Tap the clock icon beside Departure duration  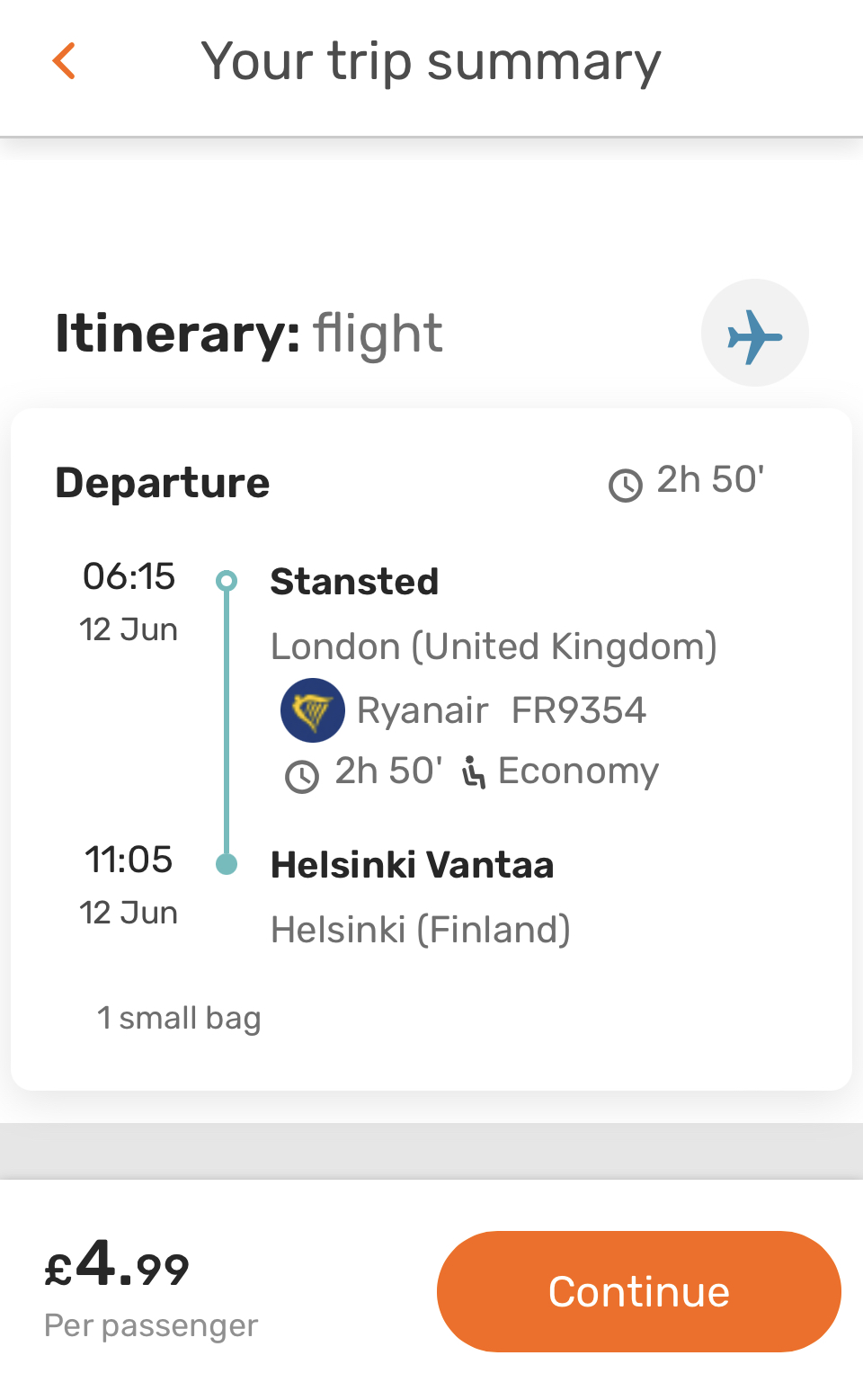[x=626, y=486]
